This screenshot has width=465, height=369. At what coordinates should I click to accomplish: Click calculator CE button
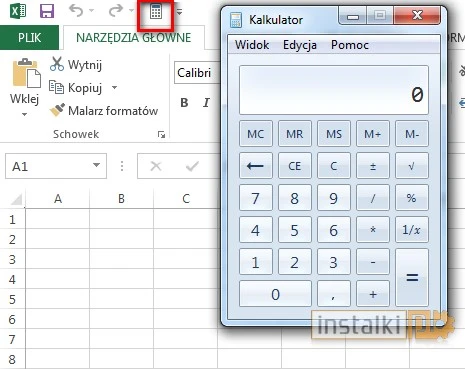click(x=295, y=166)
